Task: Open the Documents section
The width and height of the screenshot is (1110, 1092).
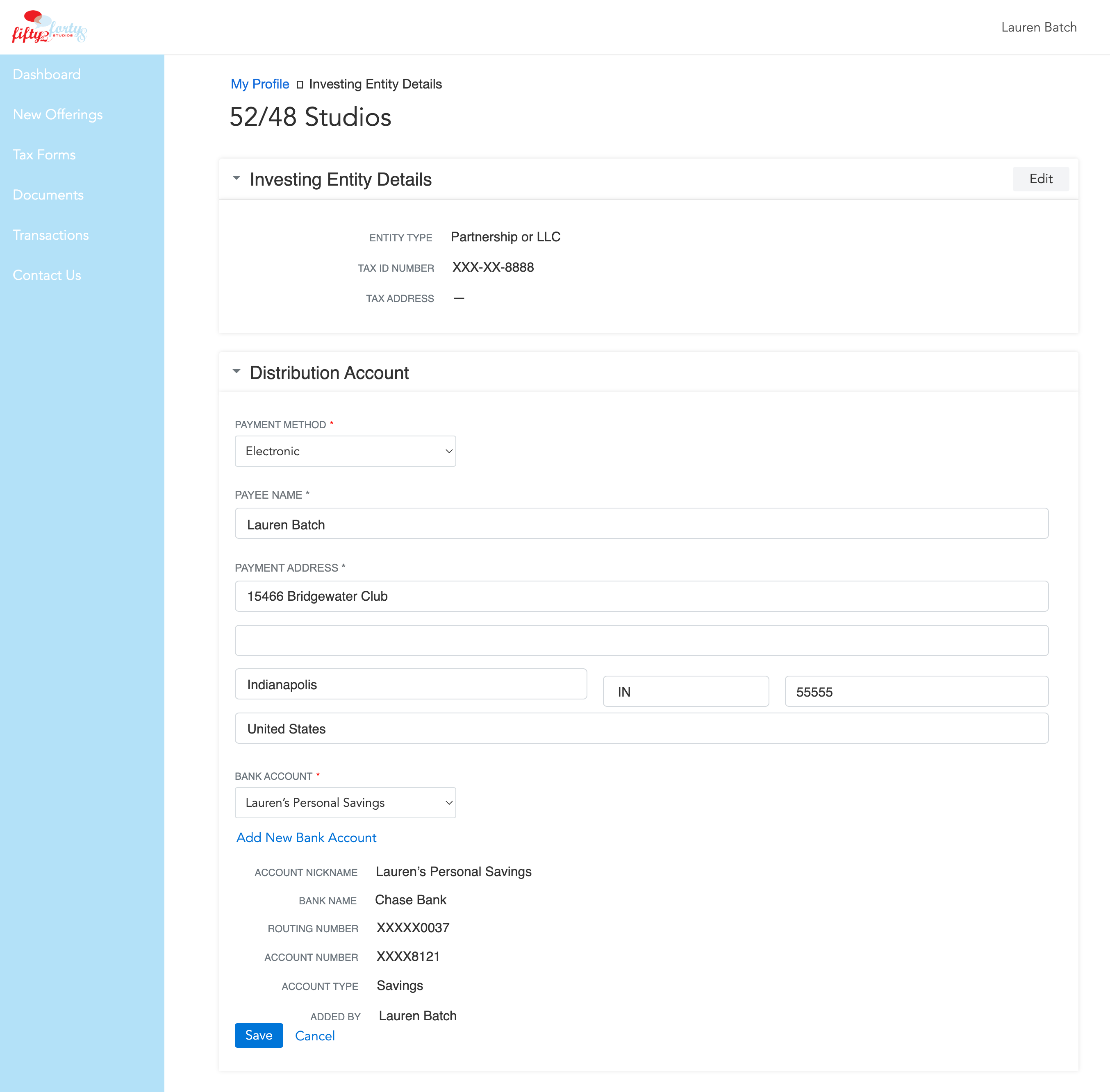Action: point(48,195)
